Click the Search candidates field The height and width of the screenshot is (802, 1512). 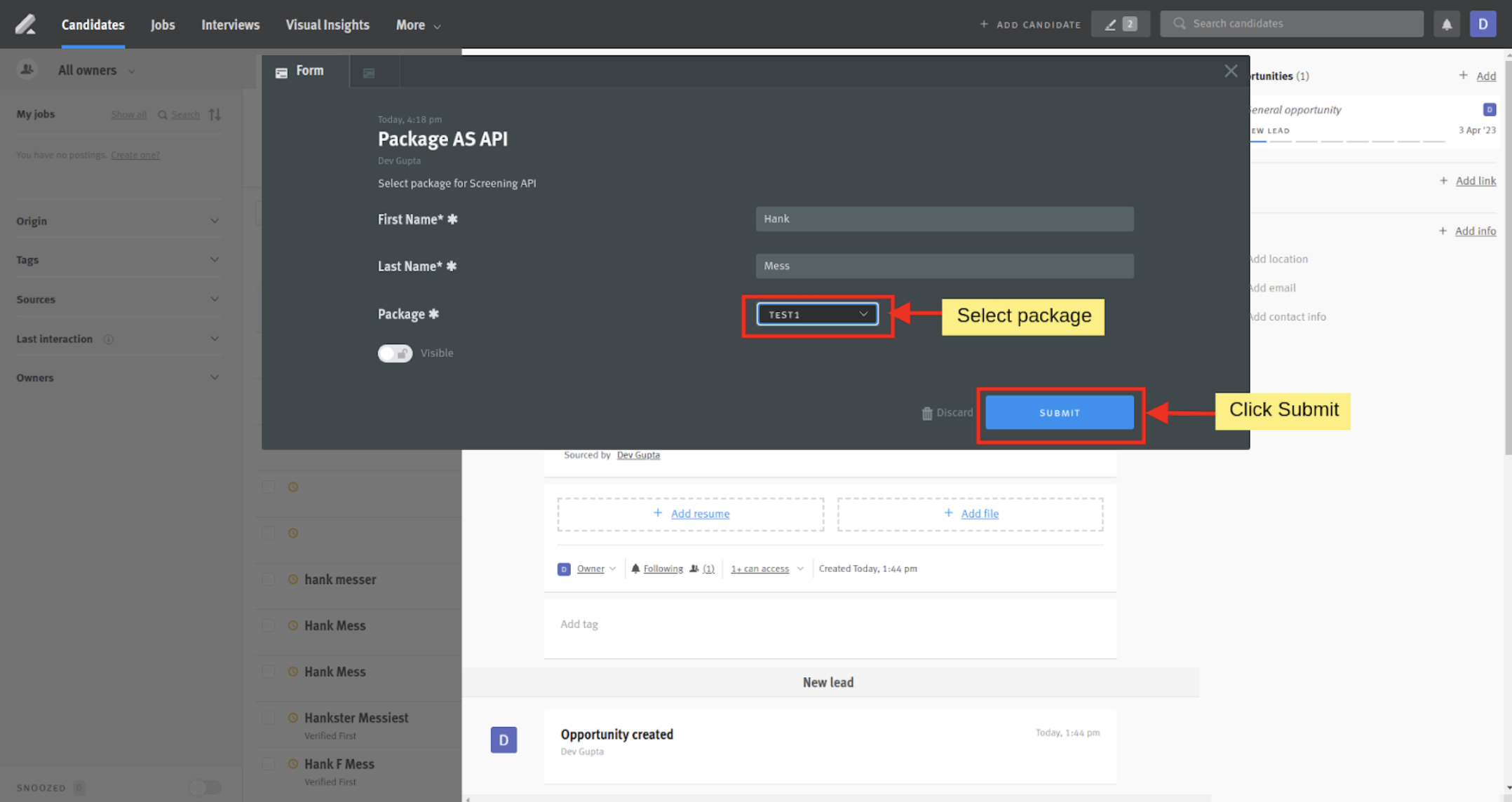coord(1292,24)
